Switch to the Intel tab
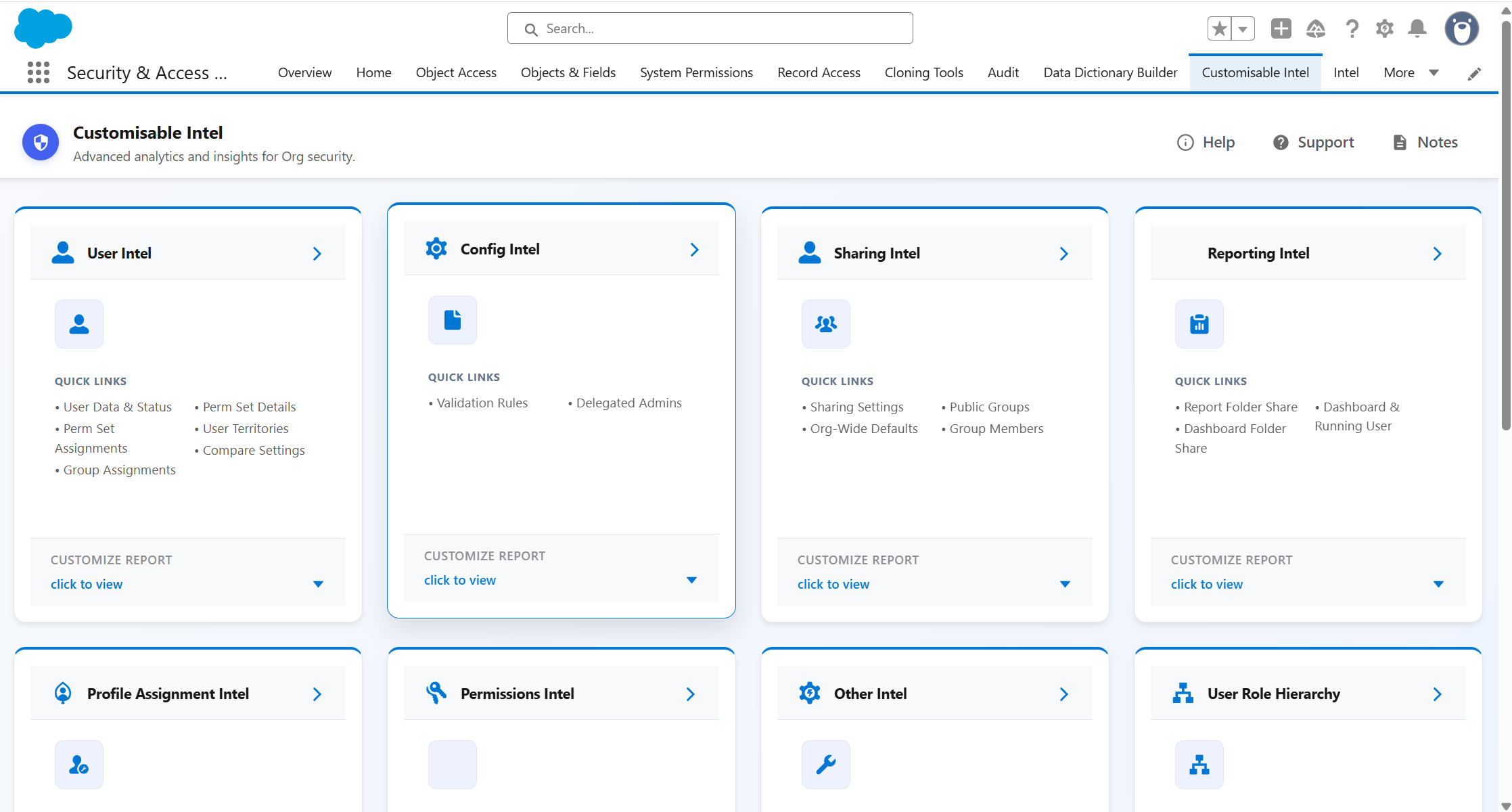Screen dimensions: 1512x812 pos(1346,72)
